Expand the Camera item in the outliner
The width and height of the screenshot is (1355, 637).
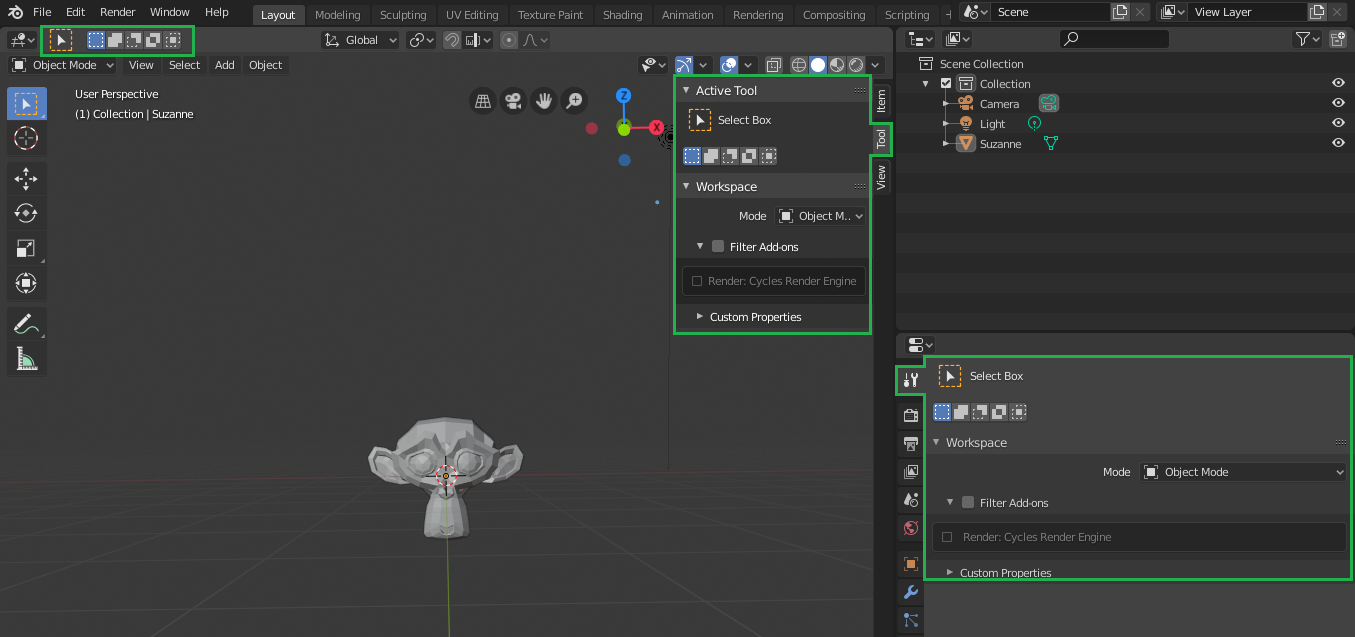[946, 103]
